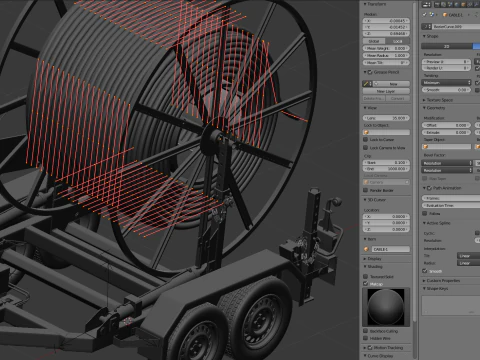
Task: Click the Mean Radius value field
Action: [386, 55]
